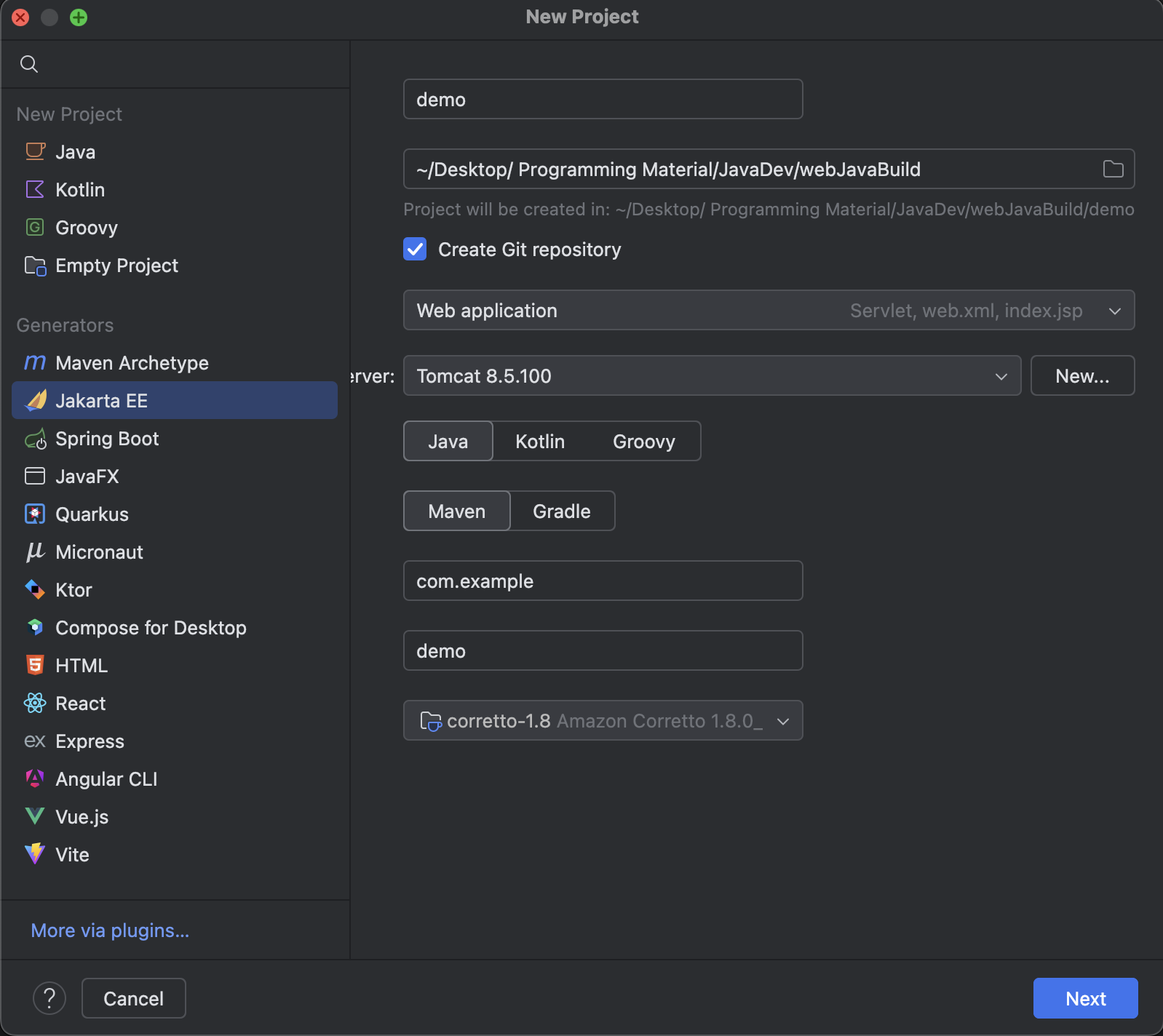
Task: Select the Empty Project folder icon
Action: (x=35, y=266)
